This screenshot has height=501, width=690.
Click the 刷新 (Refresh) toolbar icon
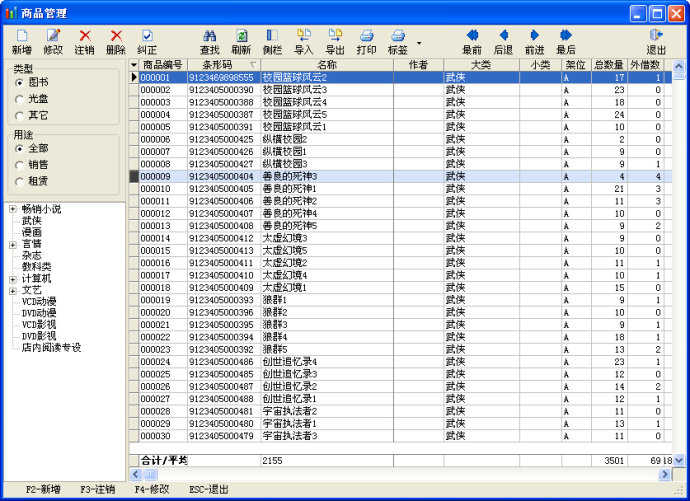(241, 41)
